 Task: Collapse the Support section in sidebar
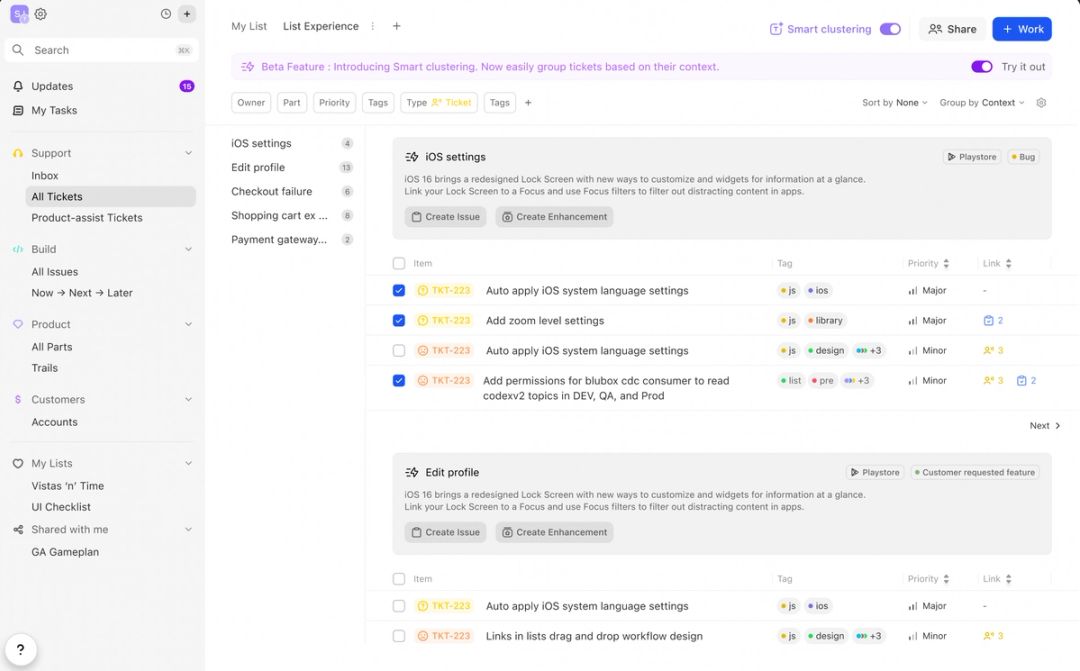pyautogui.click(x=188, y=153)
